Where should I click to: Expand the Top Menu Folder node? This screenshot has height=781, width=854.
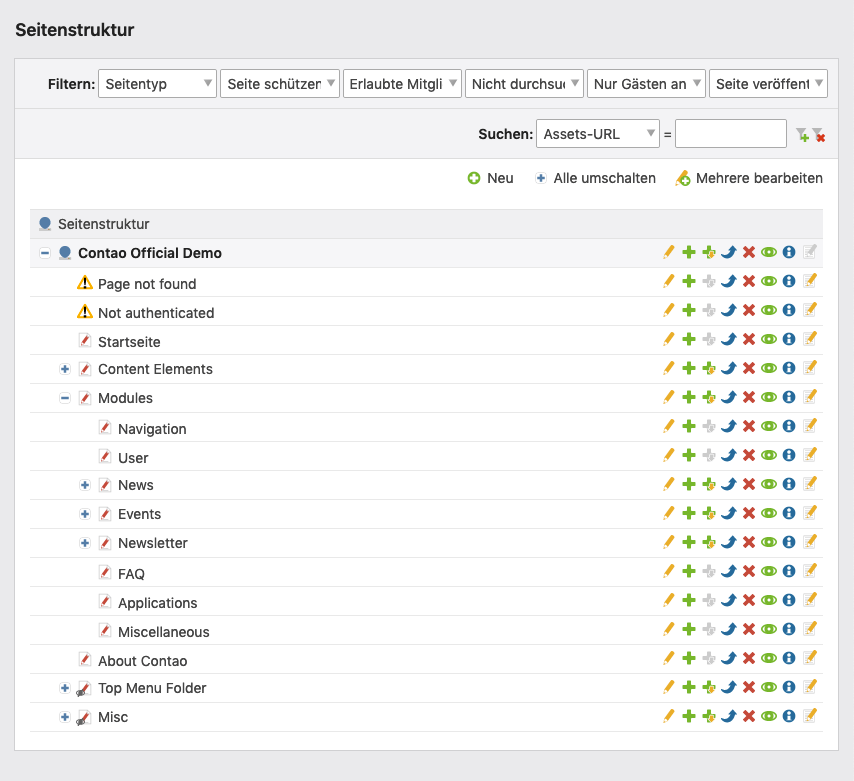(65, 688)
